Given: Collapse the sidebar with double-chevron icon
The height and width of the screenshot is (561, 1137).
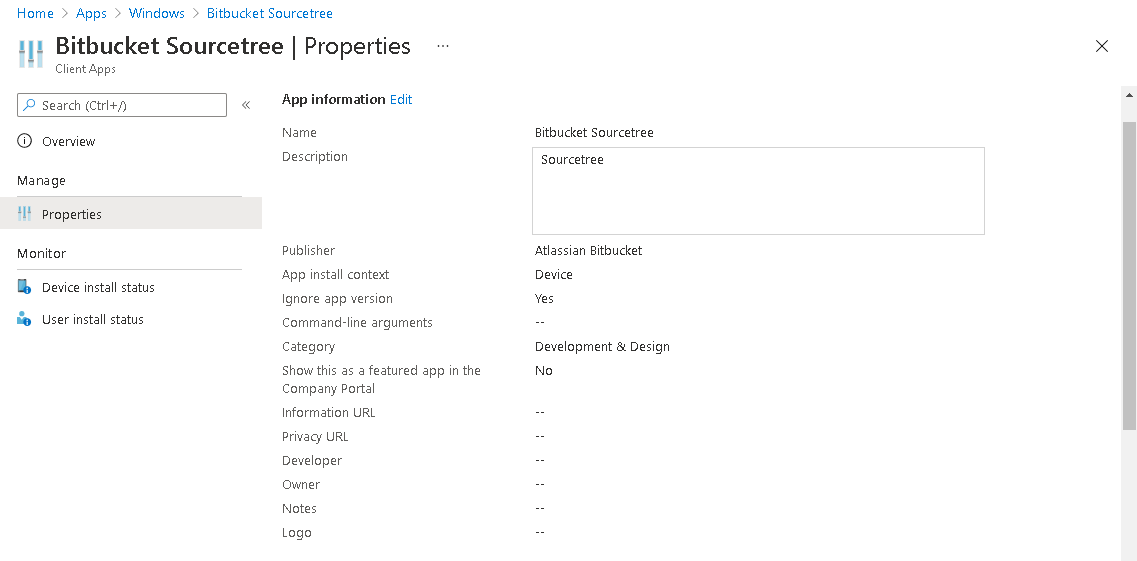Looking at the screenshot, I should pos(246,105).
